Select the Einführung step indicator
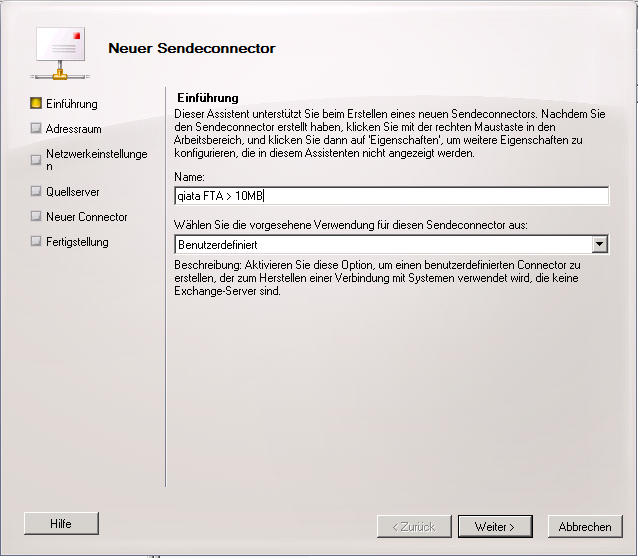The height and width of the screenshot is (558, 638). [x=36, y=103]
